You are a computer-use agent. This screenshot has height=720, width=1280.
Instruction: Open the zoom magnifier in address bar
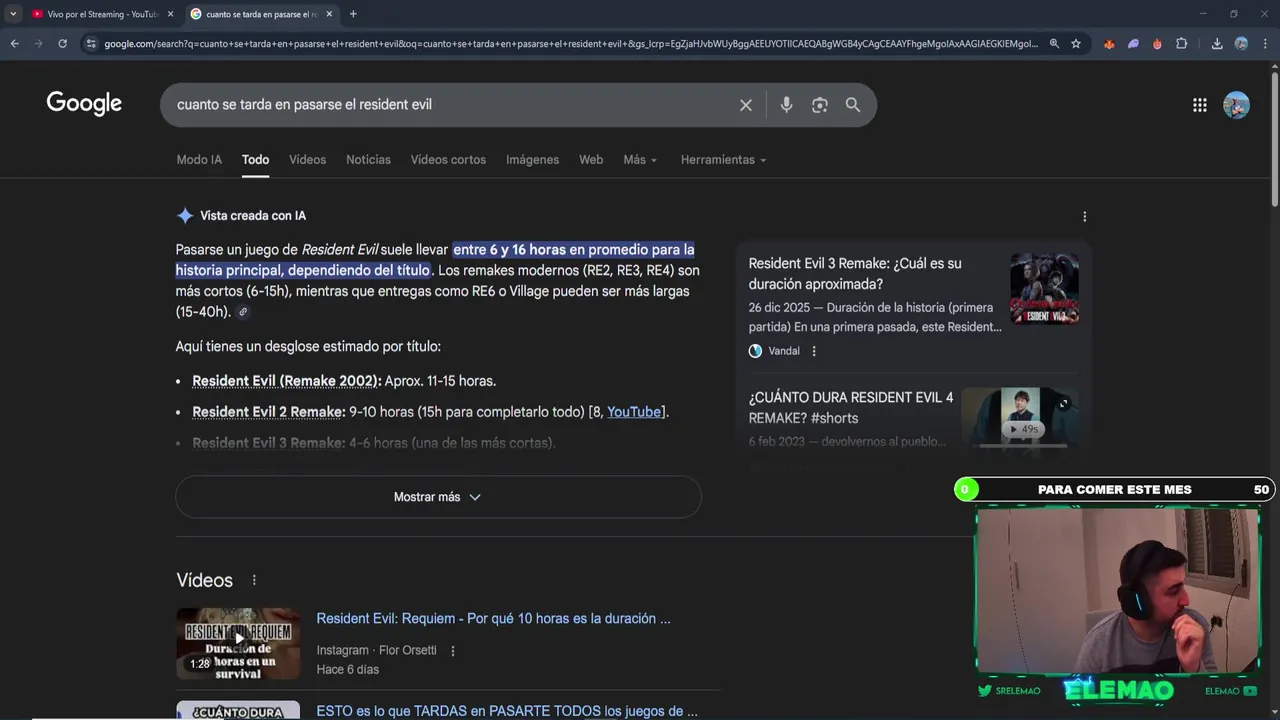[1054, 44]
